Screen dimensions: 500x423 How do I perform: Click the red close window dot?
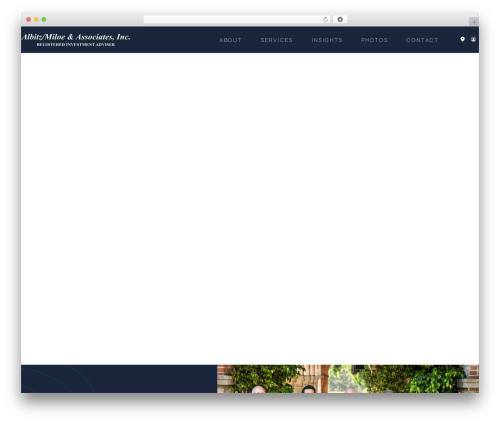(29, 19)
